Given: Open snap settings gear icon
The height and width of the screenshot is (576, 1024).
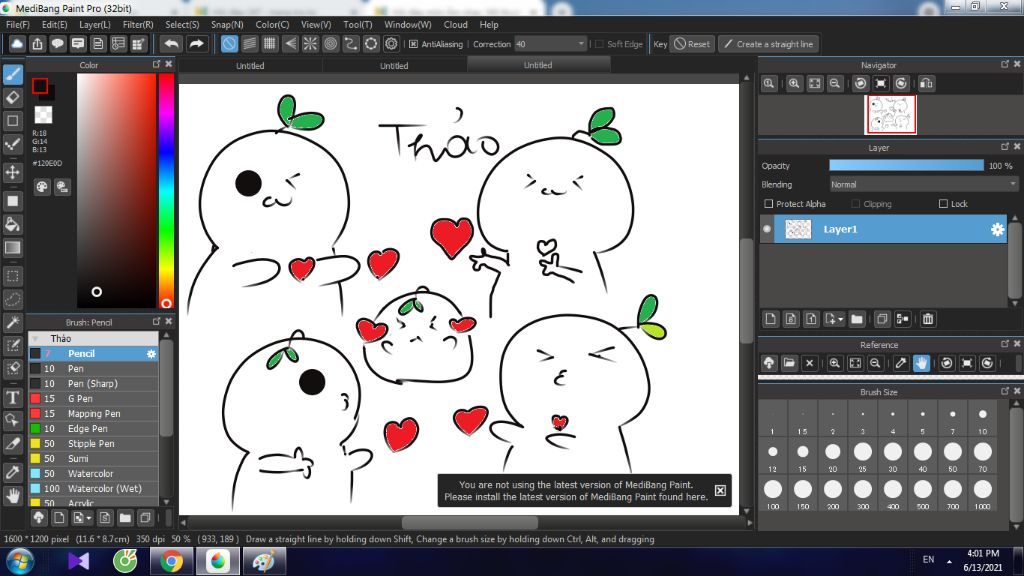Looking at the screenshot, I should 391,44.
